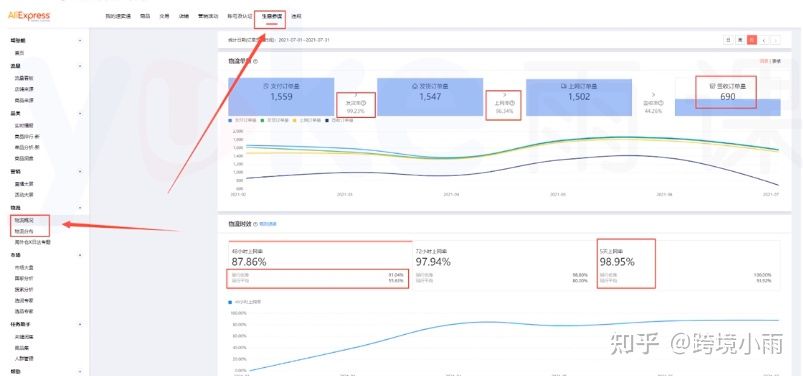The width and height of the screenshot is (803, 376).
Task: Click the icon in the 1,502 order card
Action: 563,86
